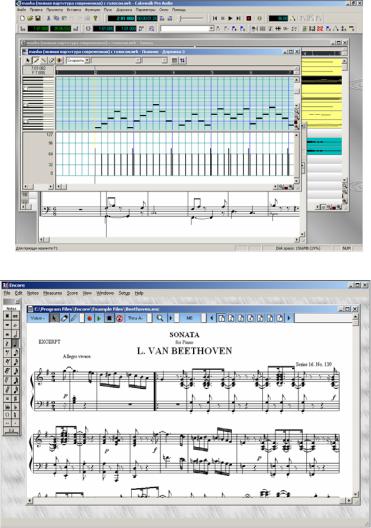The height and width of the screenshot is (528, 371).
Task: Click the red record button in Cakewalk
Action: point(249,18)
